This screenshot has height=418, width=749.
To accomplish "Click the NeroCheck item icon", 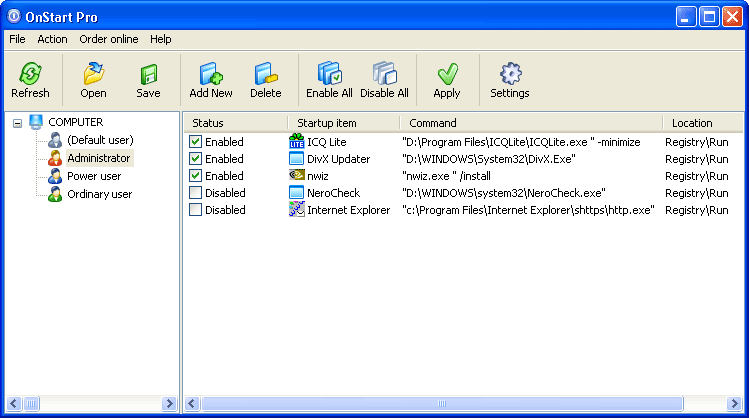I will (297, 193).
